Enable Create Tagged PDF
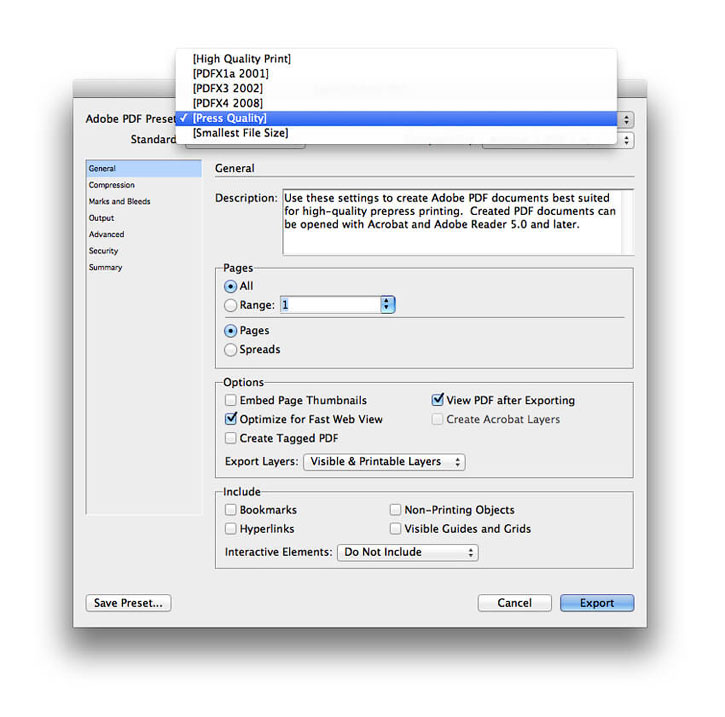 click(x=230, y=438)
